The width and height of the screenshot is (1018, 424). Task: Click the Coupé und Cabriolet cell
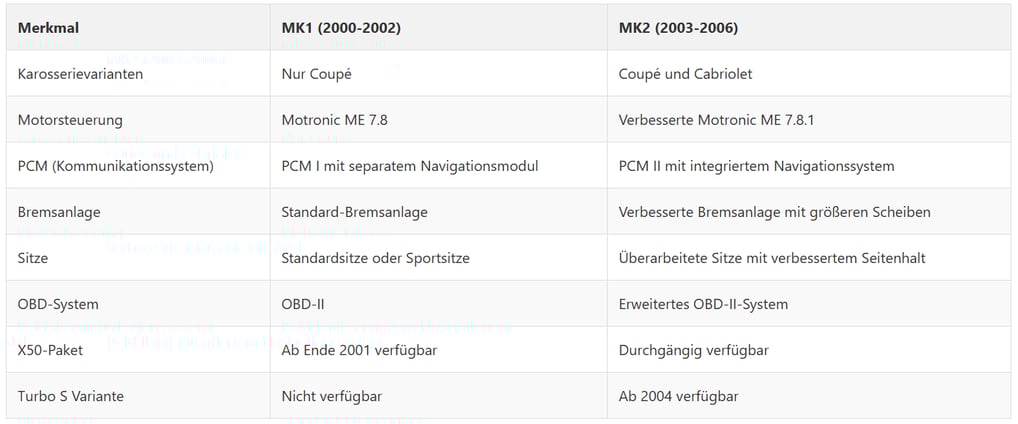685,74
